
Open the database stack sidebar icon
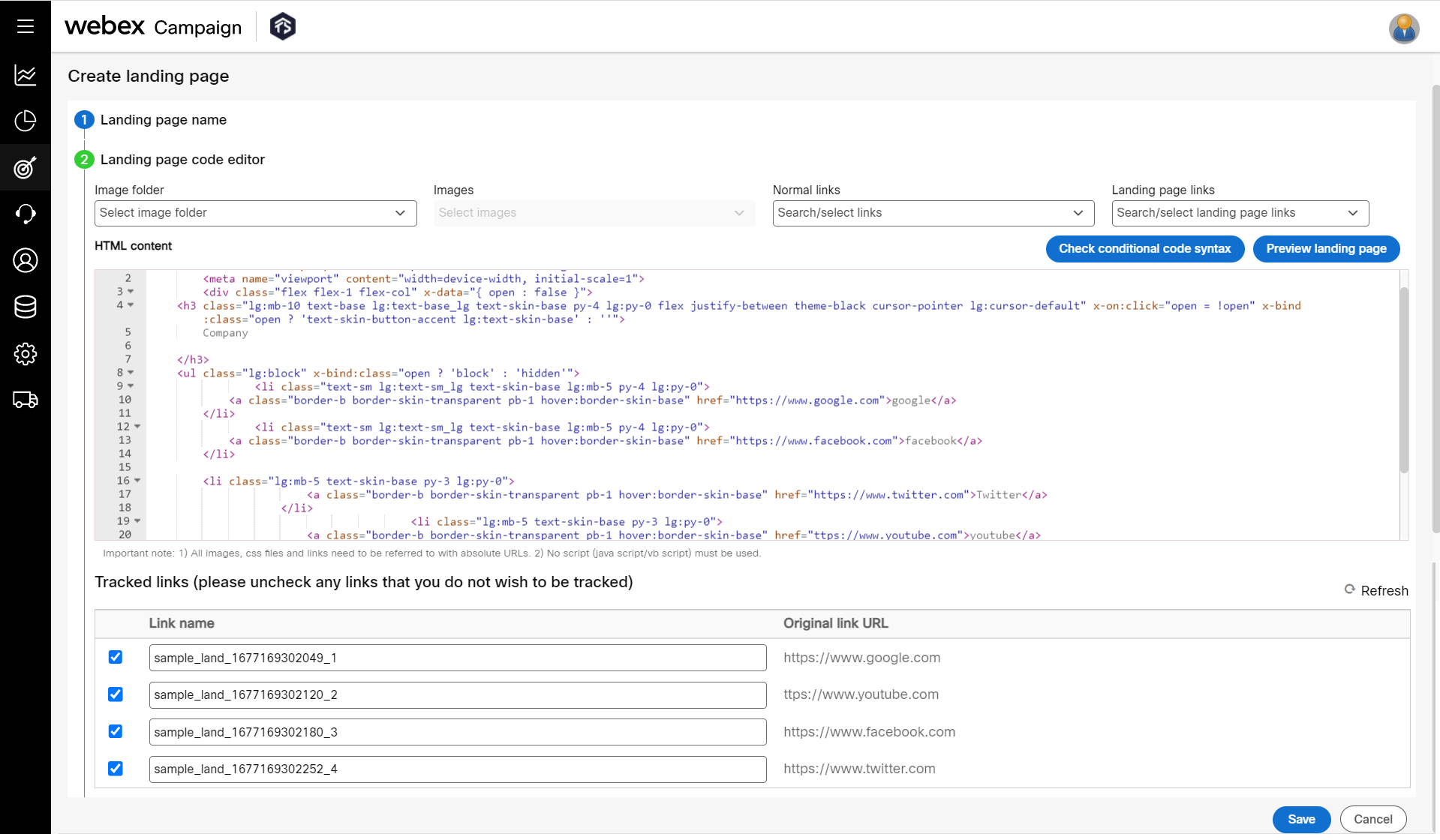(x=26, y=307)
